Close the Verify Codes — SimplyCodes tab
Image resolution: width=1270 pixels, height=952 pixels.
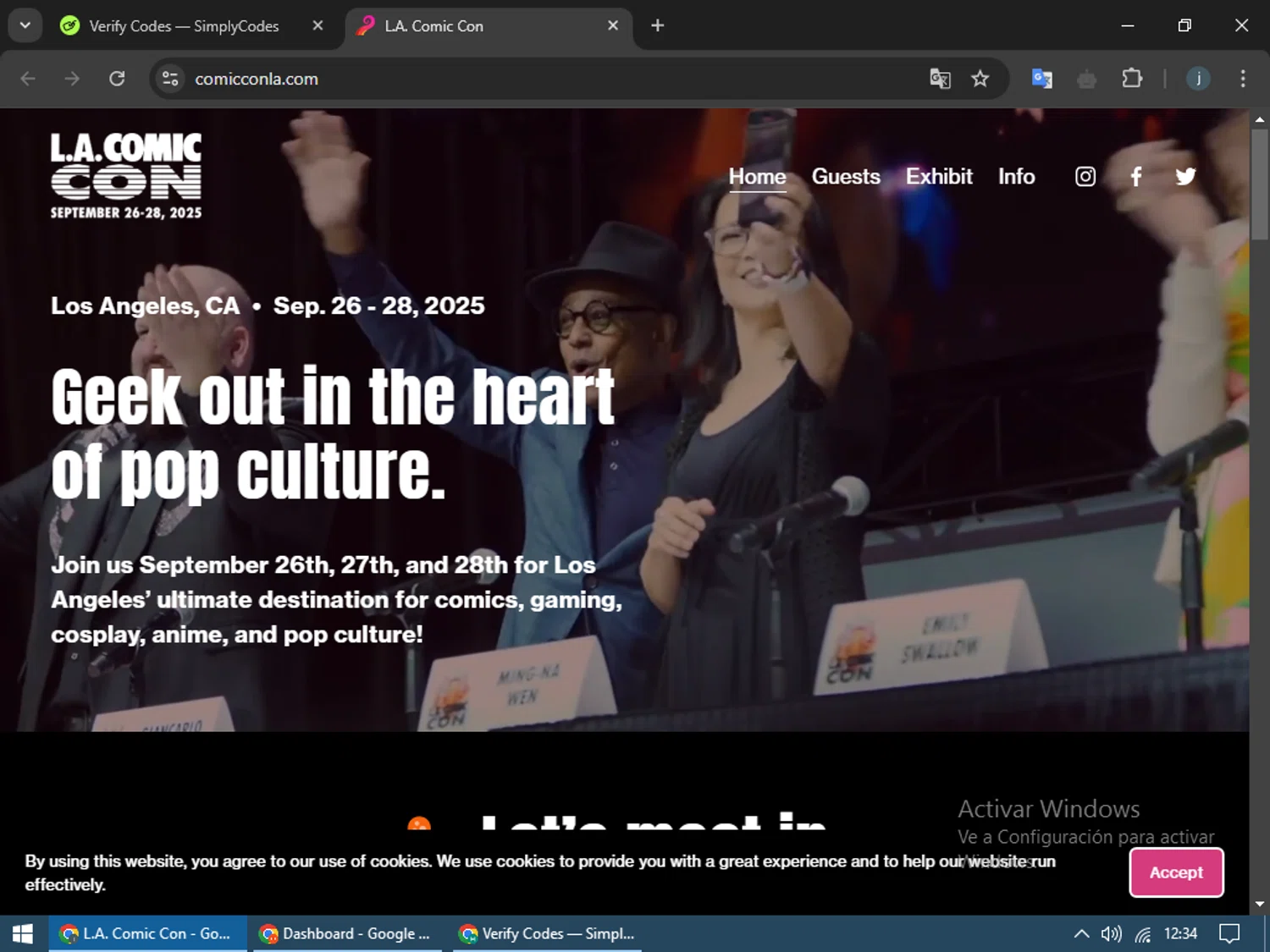(x=317, y=25)
